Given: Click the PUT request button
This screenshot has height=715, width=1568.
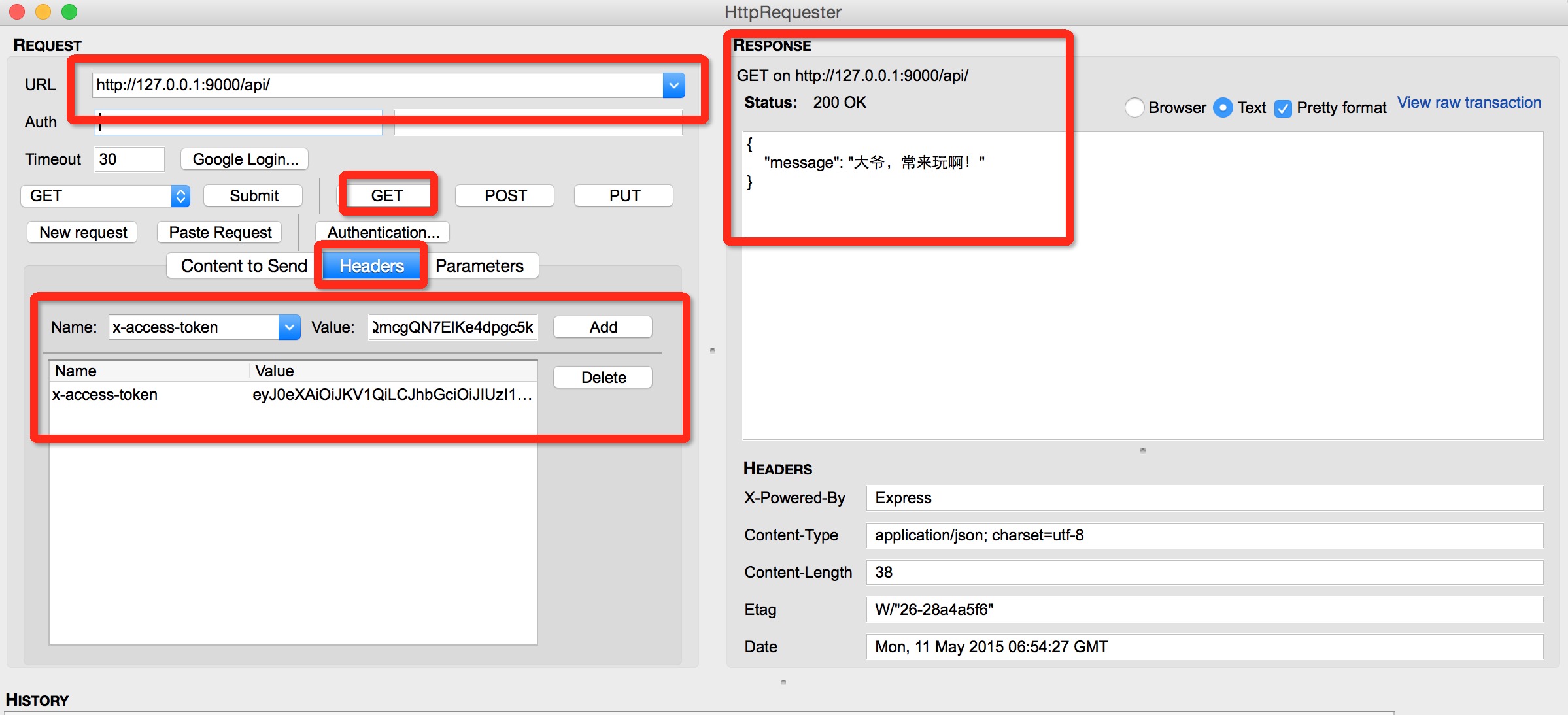Looking at the screenshot, I should (624, 195).
